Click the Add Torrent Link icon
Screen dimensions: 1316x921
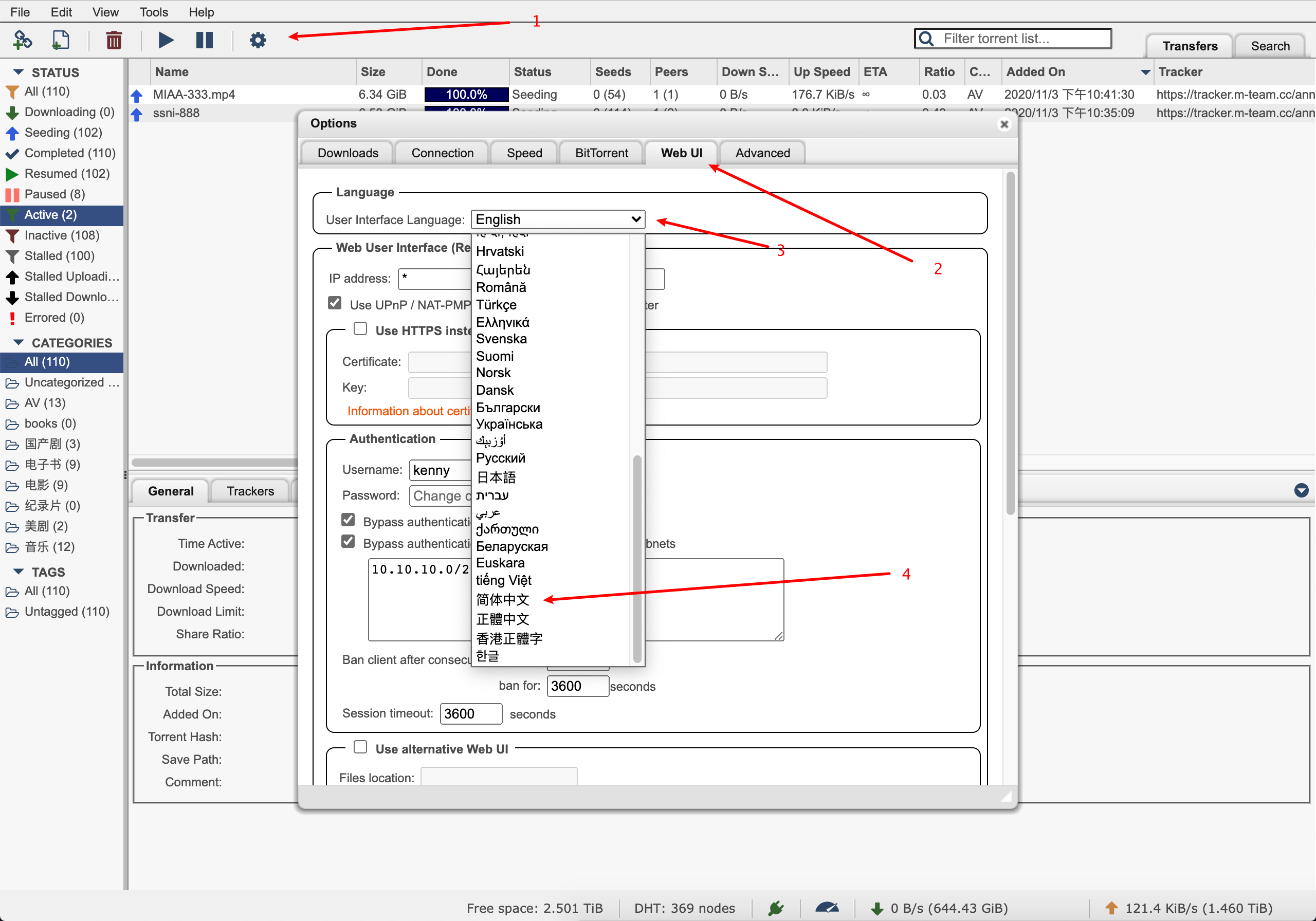(22, 40)
